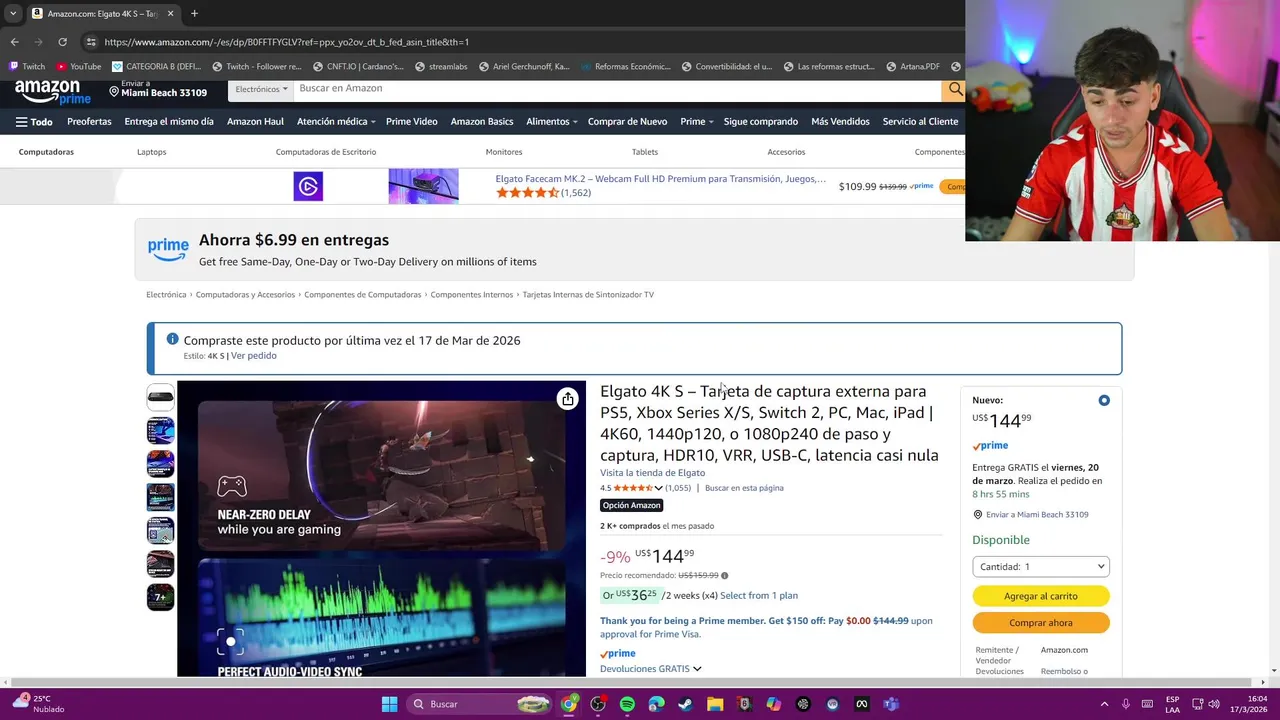
Task: Open Microsoft Teams from the taskbar
Action: tap(891, 704)
